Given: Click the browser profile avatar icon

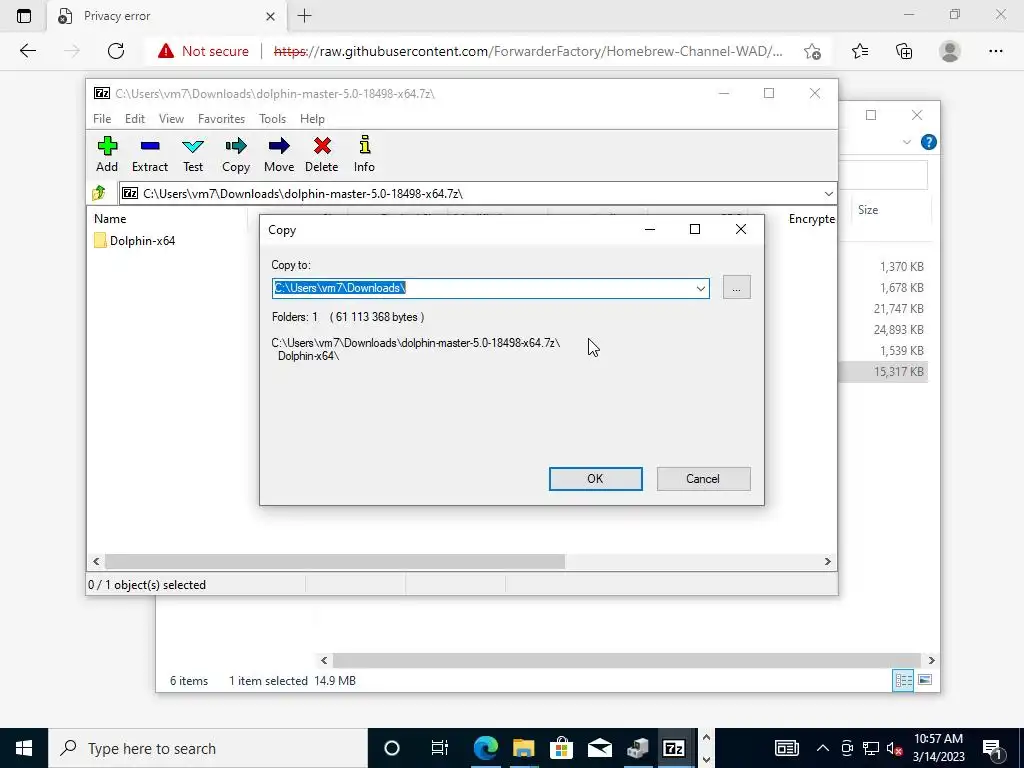Looking at the screenshot, I should coord(950,51).
